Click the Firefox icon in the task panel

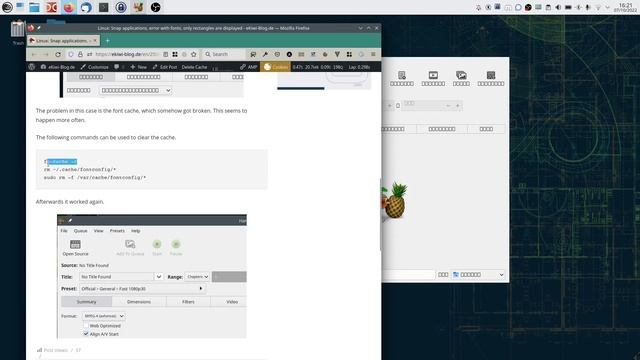[x=69, y=7]
